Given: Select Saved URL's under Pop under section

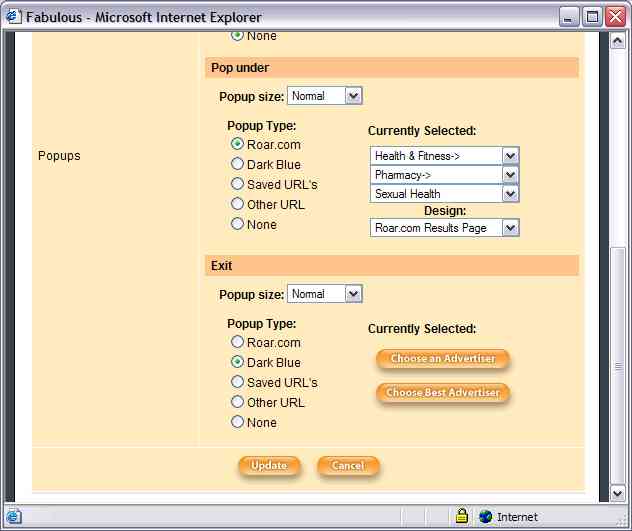Looking at the screenshot, I should point(237,183).
